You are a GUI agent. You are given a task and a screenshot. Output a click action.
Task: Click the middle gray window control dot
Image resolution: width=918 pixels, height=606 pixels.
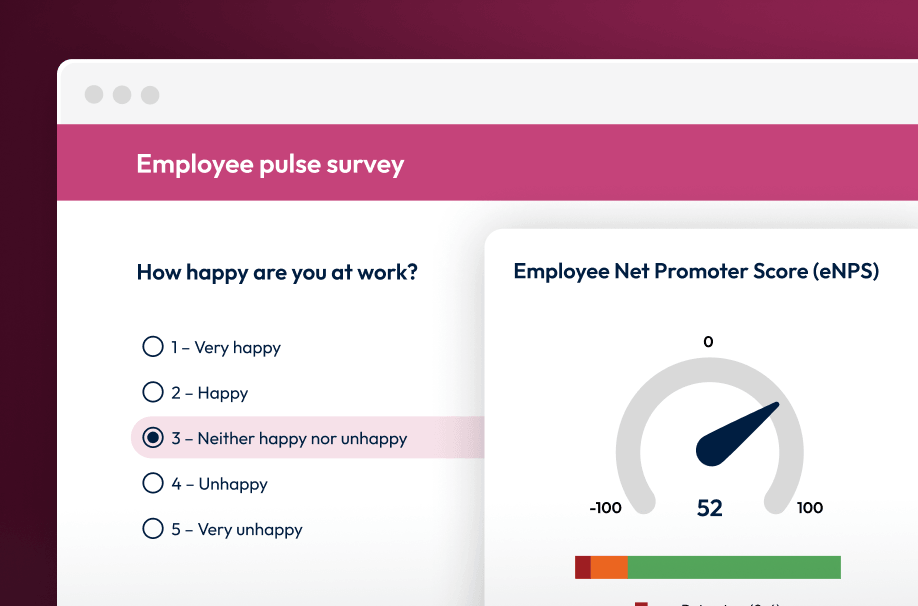[122, 95]
